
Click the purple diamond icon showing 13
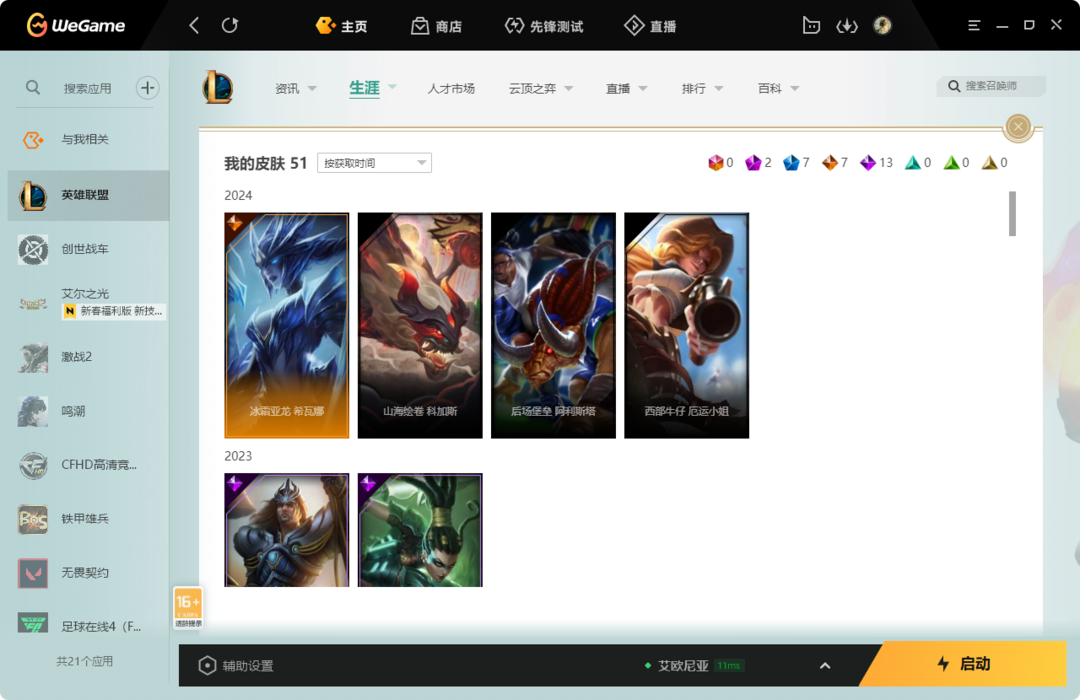(x=868, y=163)
